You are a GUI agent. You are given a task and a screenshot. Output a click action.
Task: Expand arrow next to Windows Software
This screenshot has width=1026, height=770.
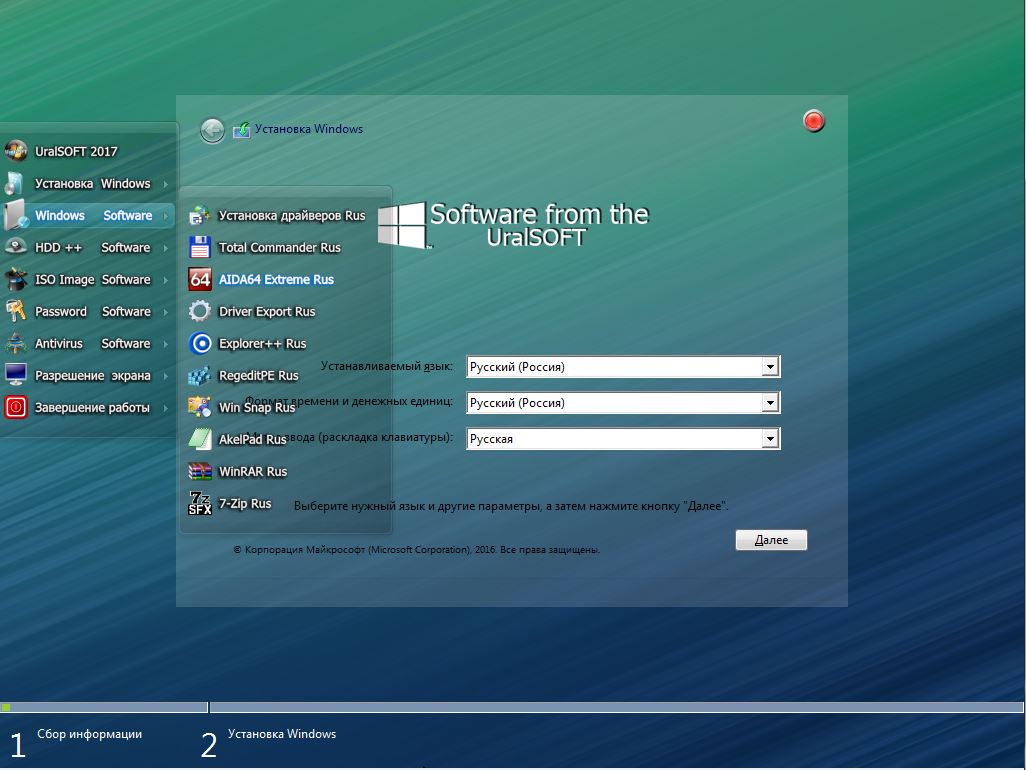(166, 216)
